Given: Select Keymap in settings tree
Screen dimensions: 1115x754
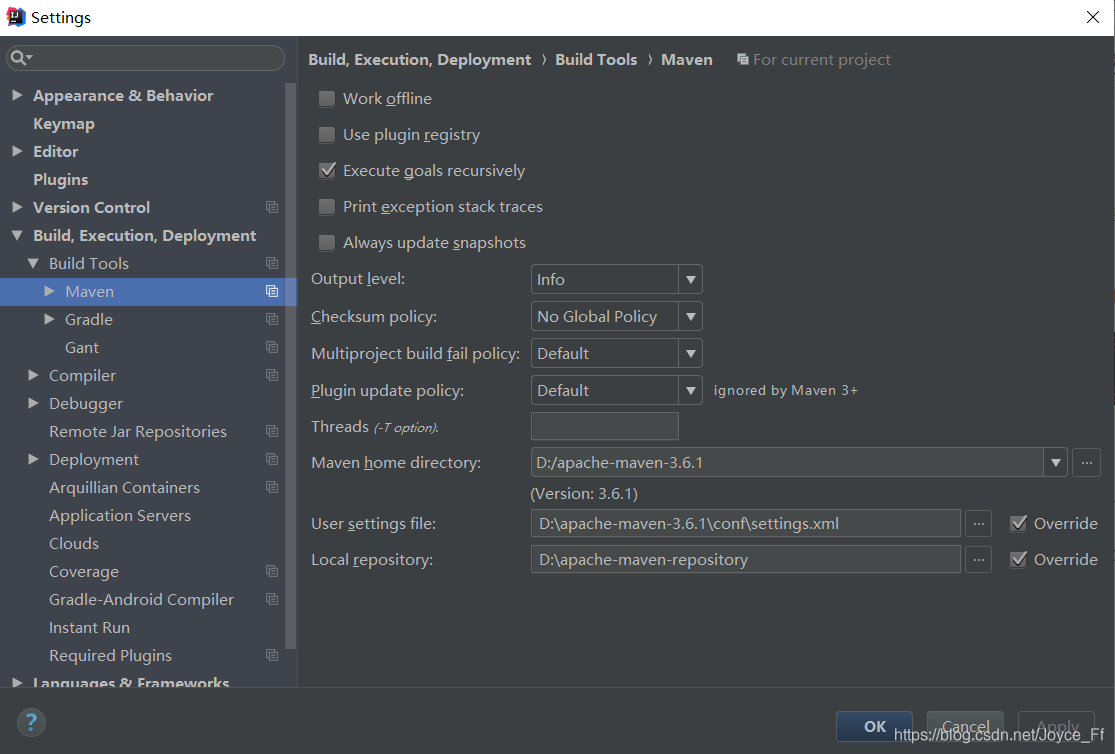Looking at the screenshot, I should (x=64, y=124).
